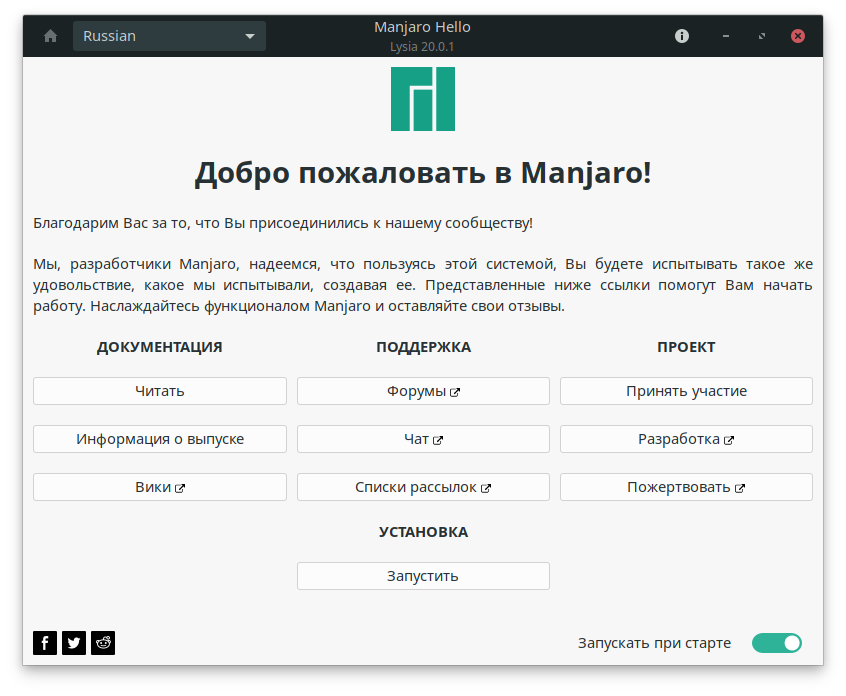Open the Reddit social icon
Image resolution: width=846 pixels, height=696 pixels.
point(103,643)
